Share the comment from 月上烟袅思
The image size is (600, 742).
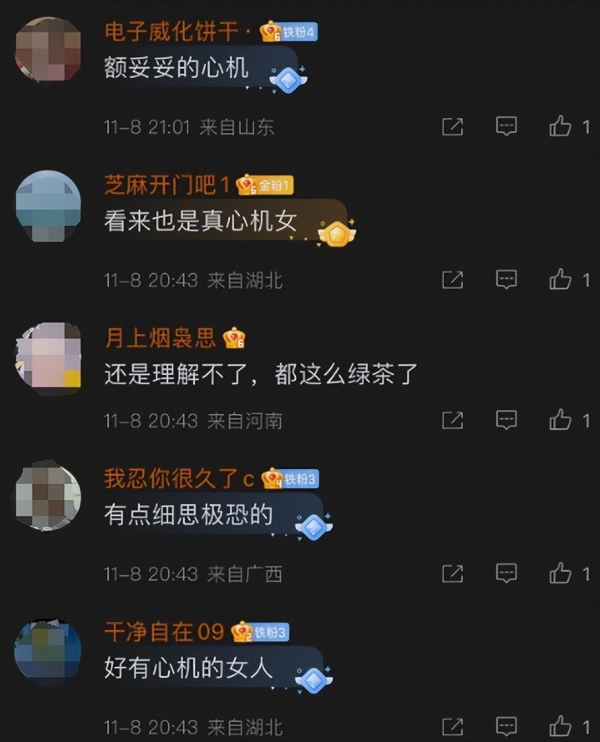pyautogui.click(x=452, y=420)
